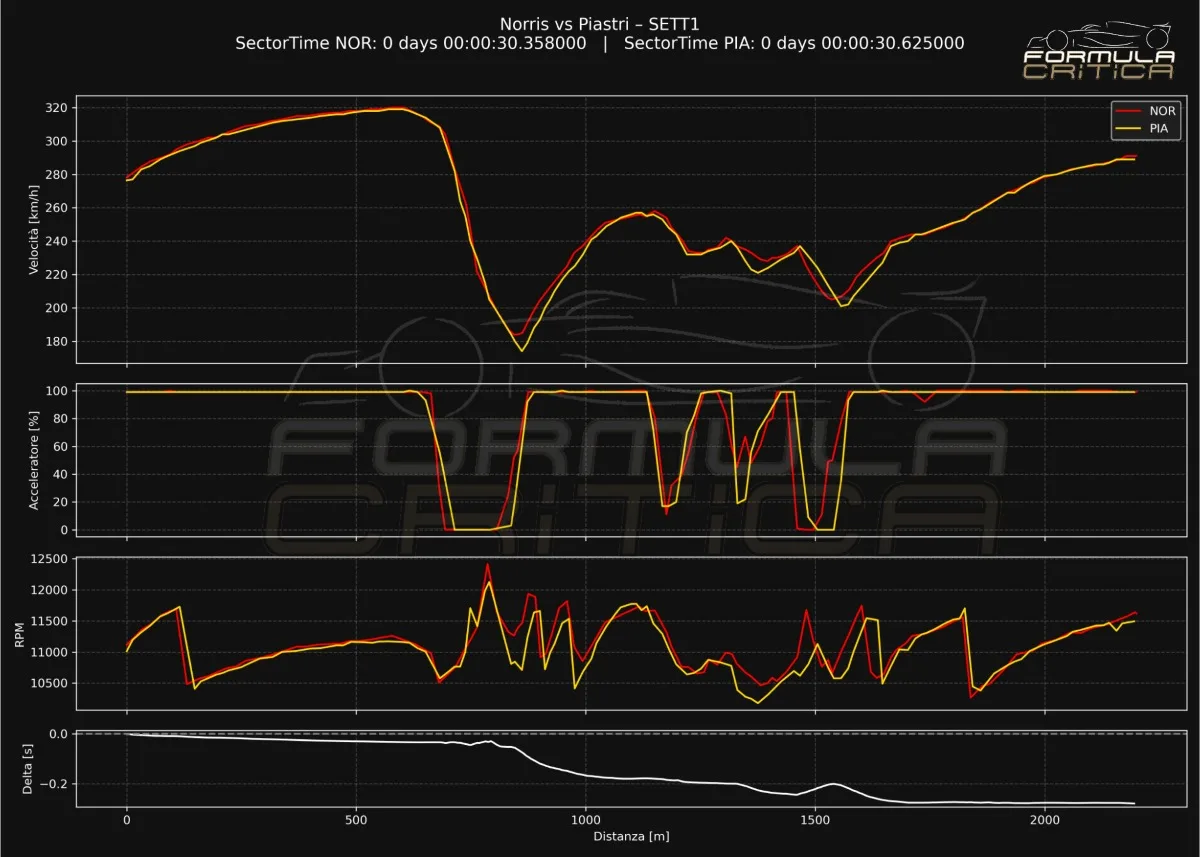Click the 1000 tick on distance axis

(x=585, y=819)
